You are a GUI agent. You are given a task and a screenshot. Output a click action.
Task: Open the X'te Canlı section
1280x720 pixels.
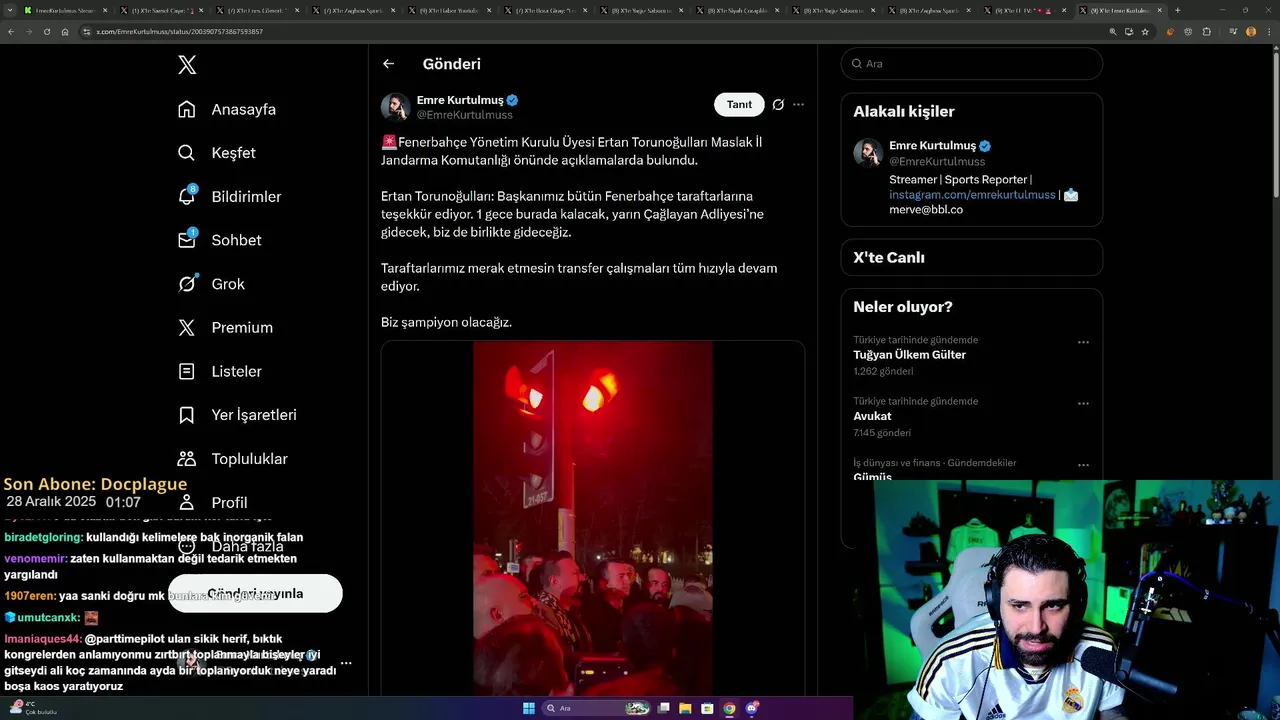(x=972, y=257)
